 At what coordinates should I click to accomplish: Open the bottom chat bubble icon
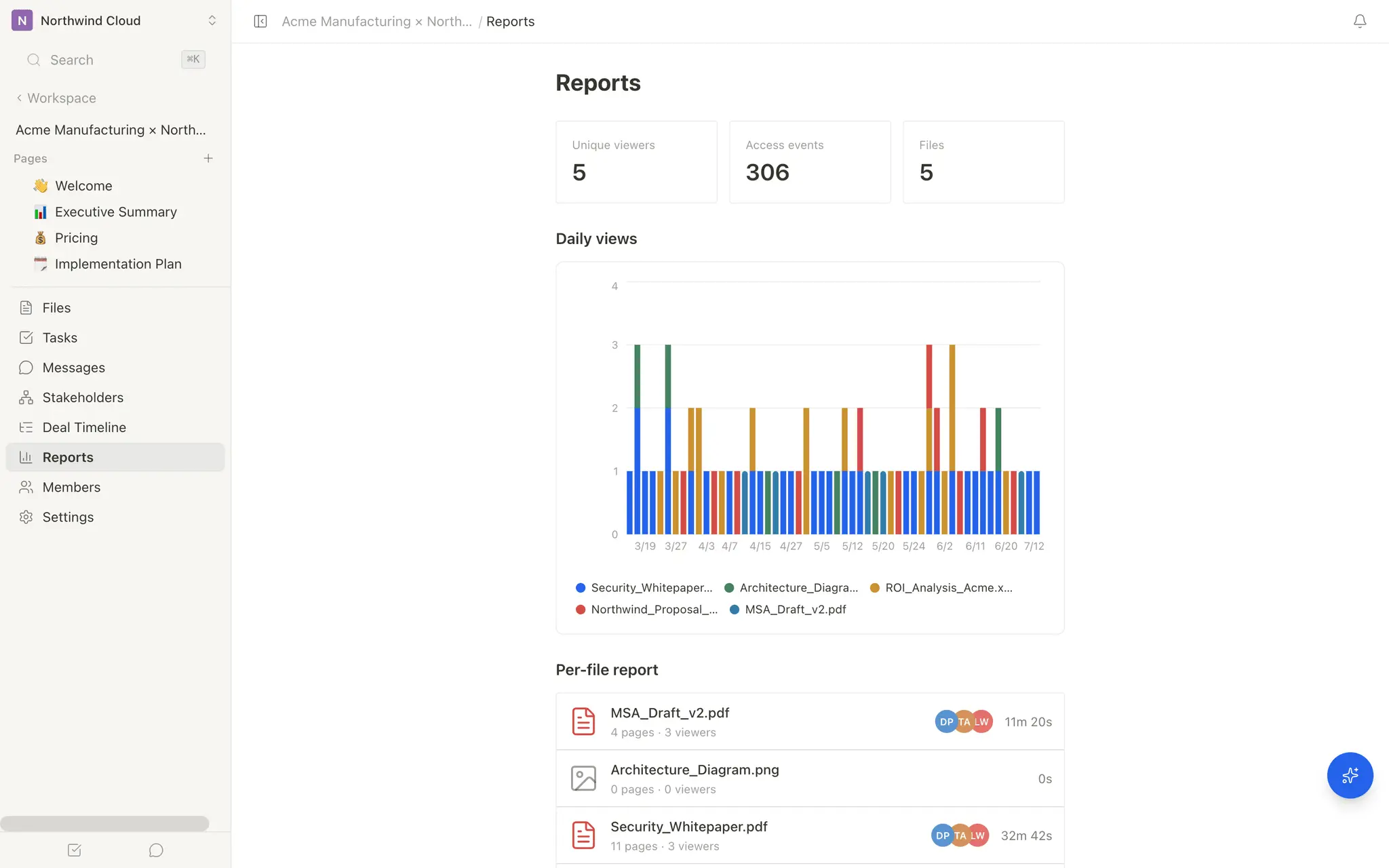click(x=156, y=850)
